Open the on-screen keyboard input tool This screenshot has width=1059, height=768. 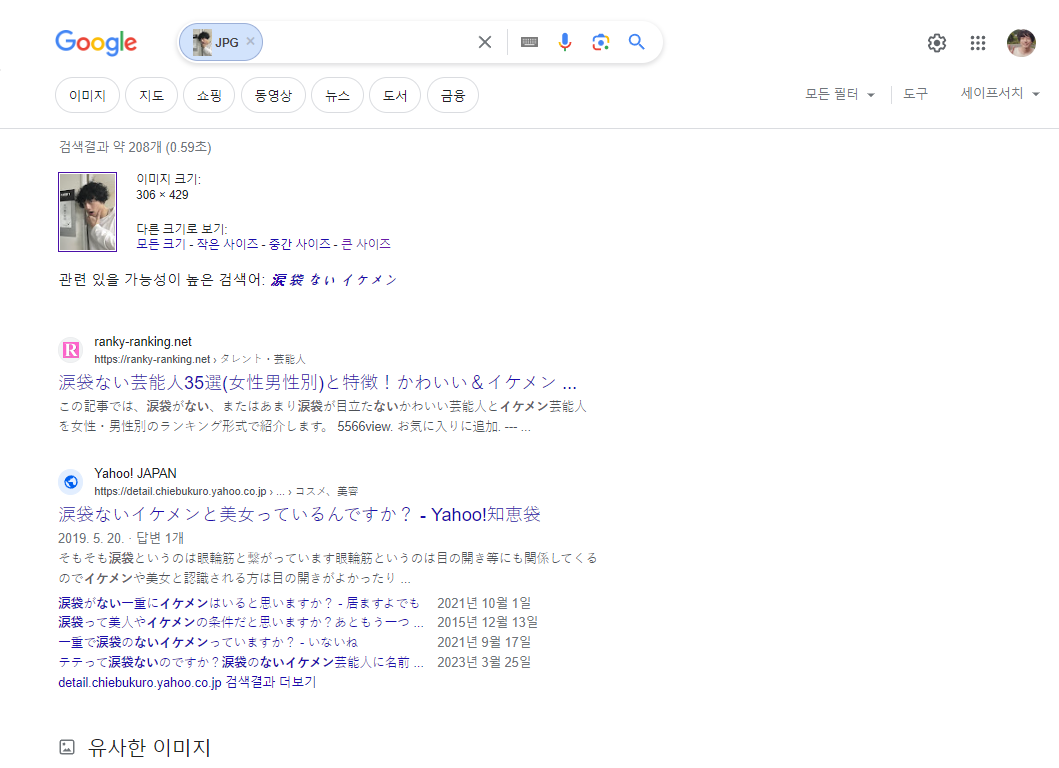(x=529, y=42)
